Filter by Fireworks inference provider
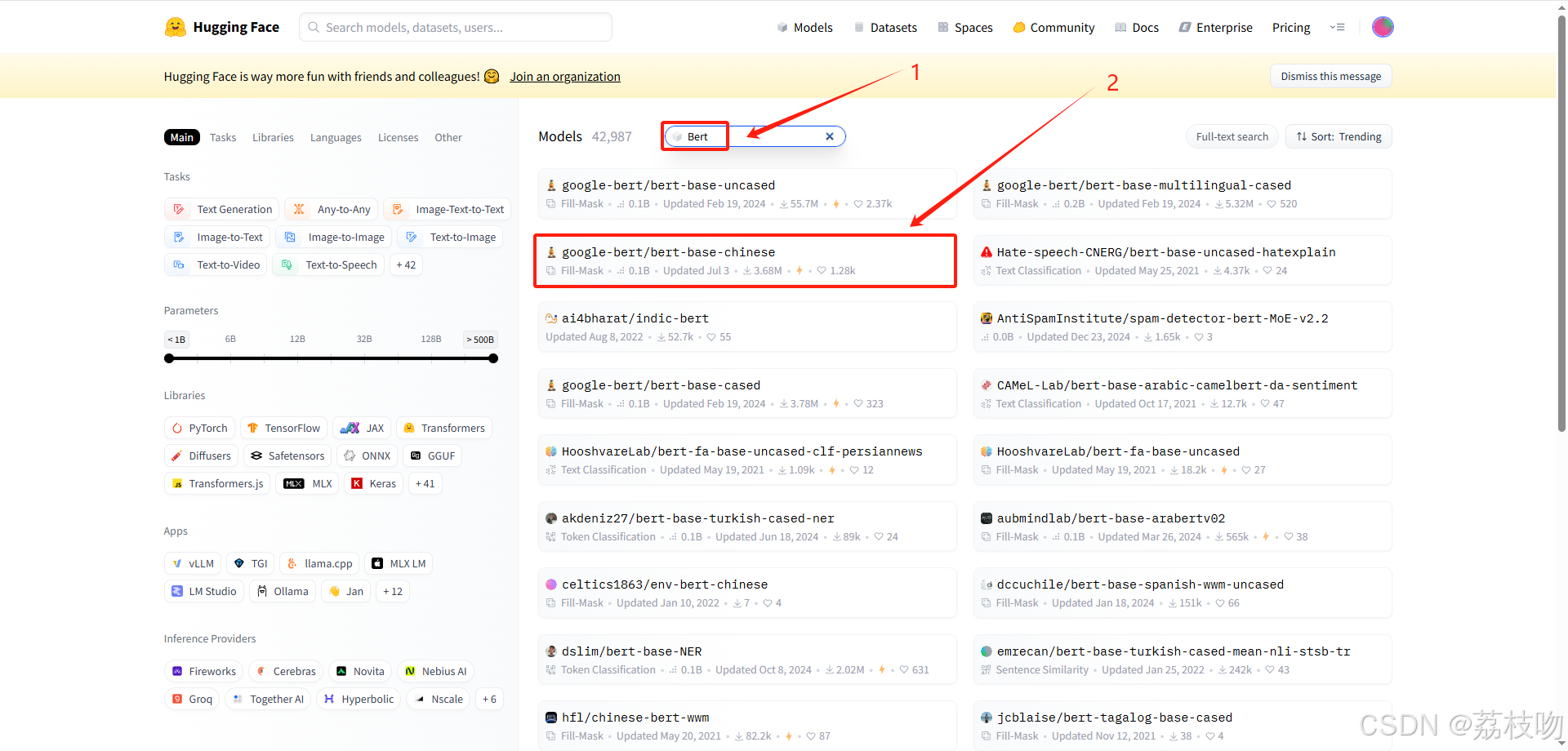The width and height of the screenshot is (1568, 751). click(204, 671)
